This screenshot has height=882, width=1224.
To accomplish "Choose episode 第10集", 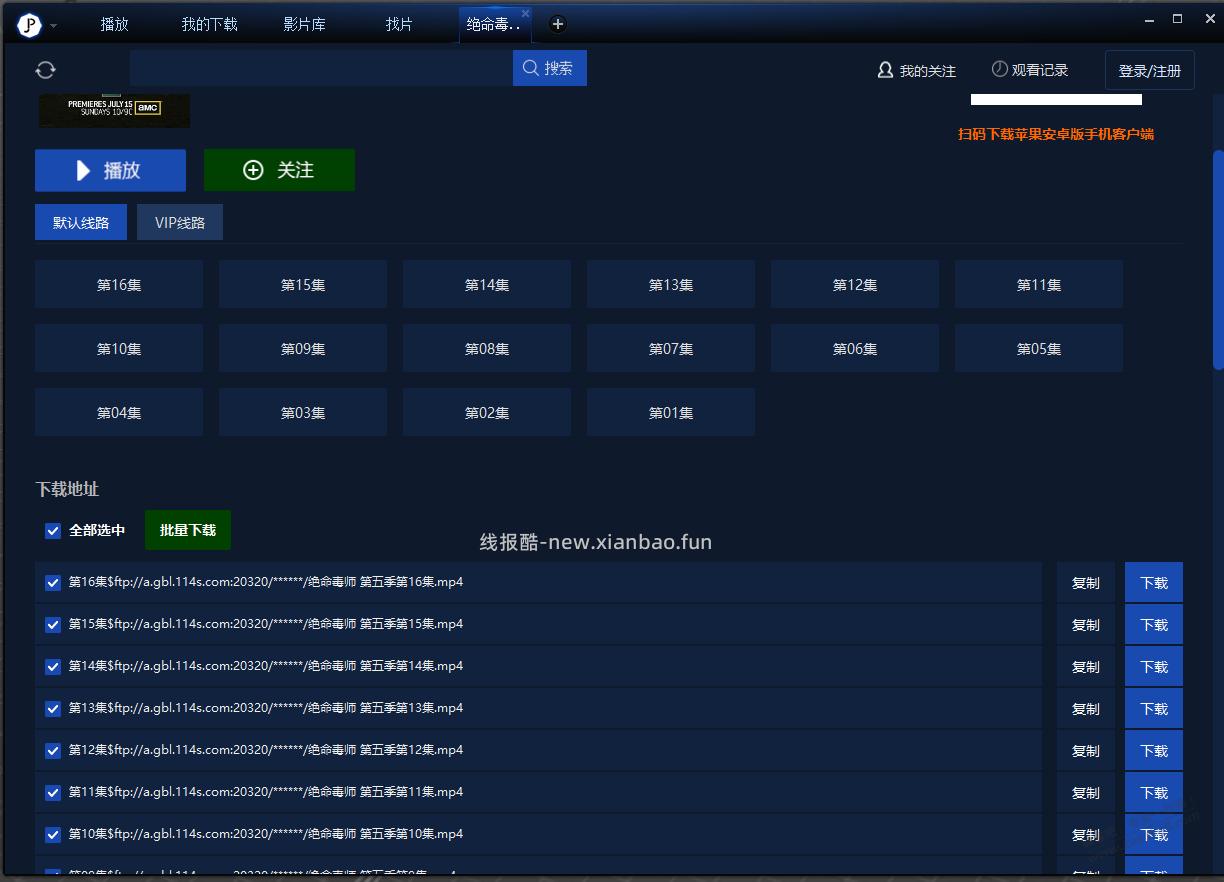I will tap(119, 349).
